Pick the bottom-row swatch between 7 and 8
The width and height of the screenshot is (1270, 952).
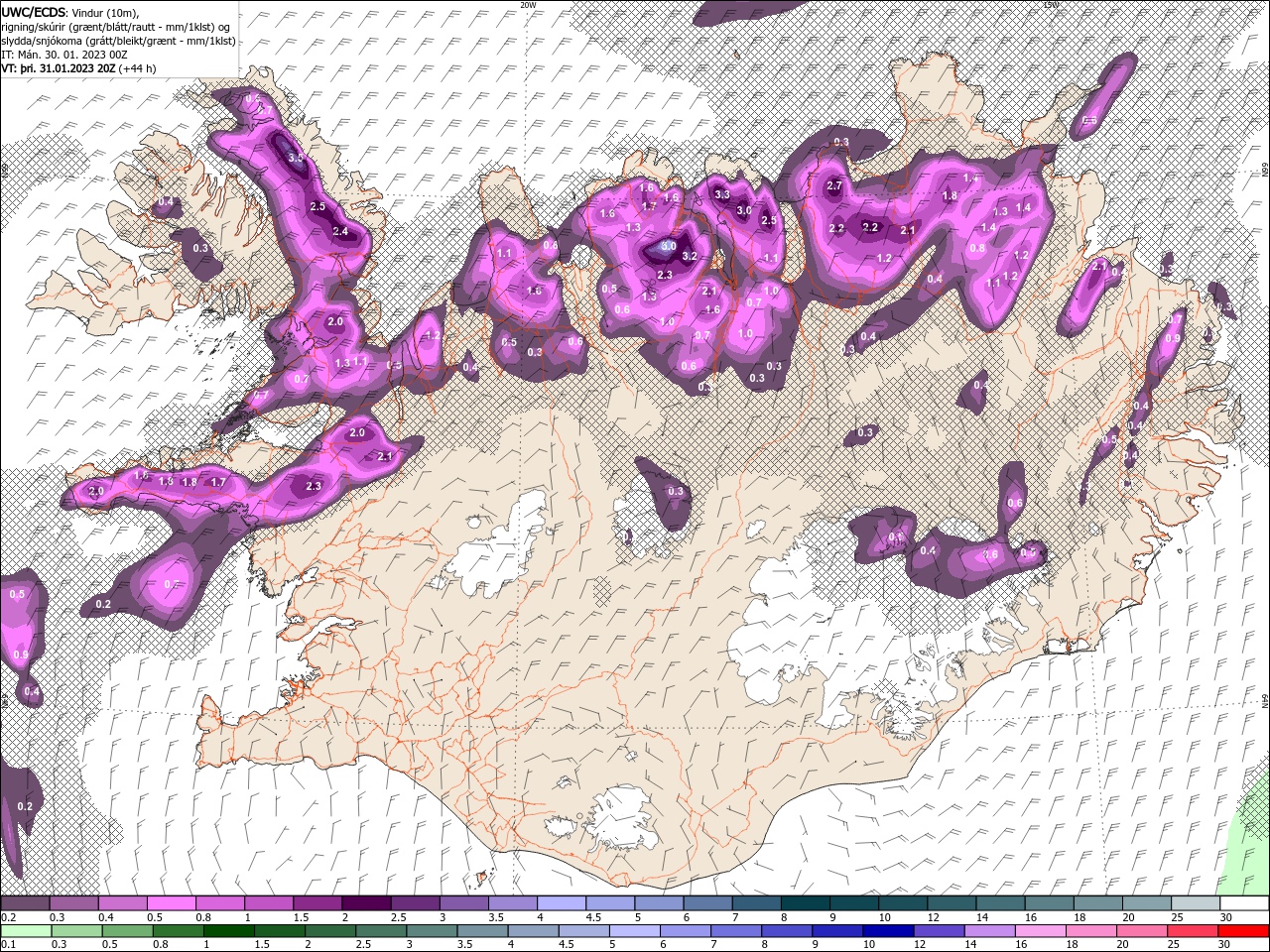(x=736, y=930)
